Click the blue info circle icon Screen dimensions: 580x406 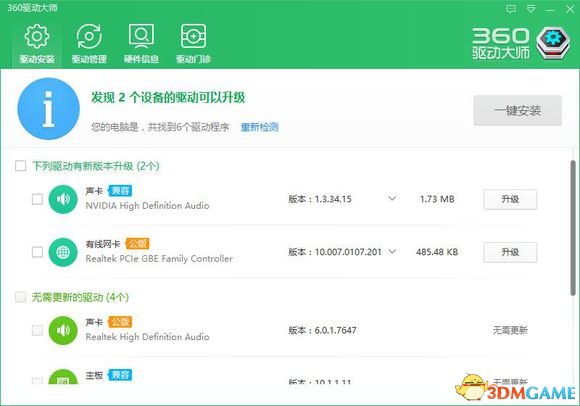pyautogui.click(x=48, y=109)
